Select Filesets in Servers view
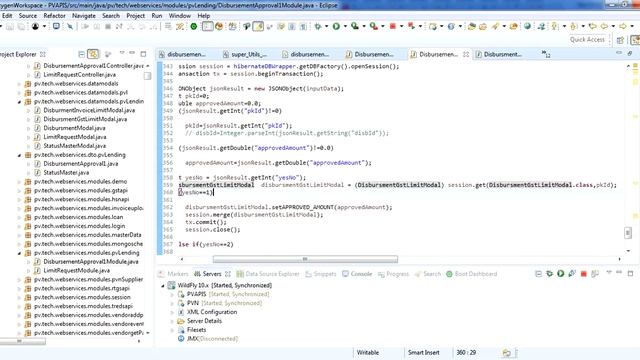640x360 pixels. pos(196,330)
